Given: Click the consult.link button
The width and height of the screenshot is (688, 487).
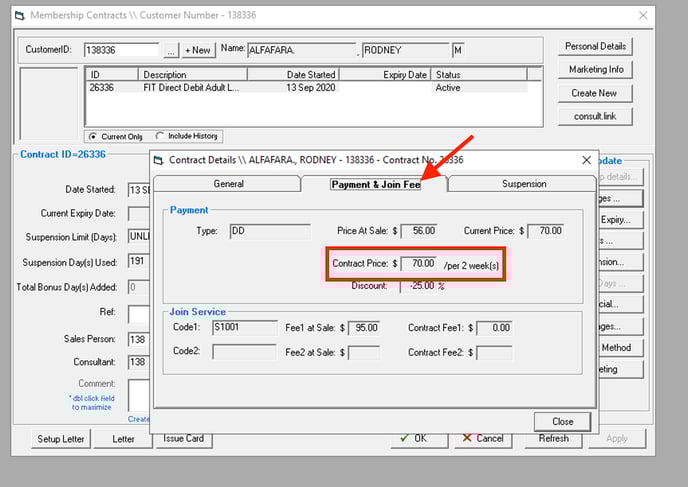Looking at the screenshot, I should tap(595, 116).
